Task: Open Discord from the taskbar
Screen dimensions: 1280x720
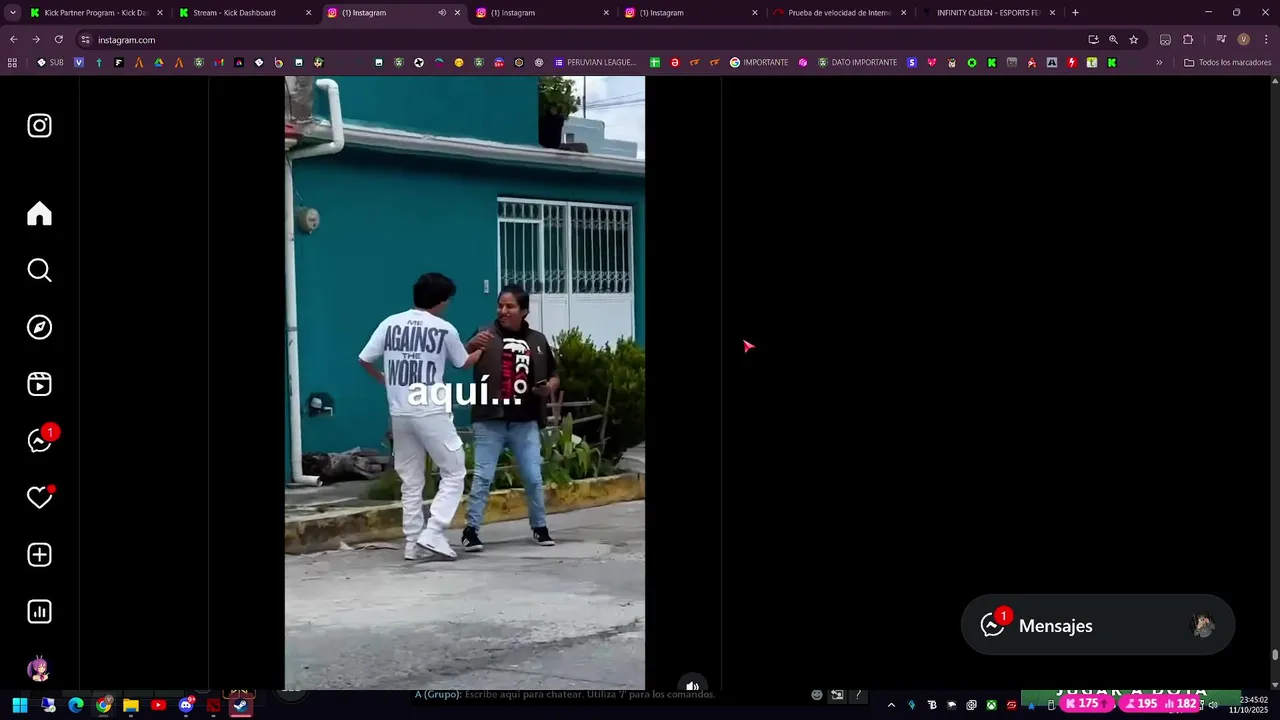Action: coord(186,705)
